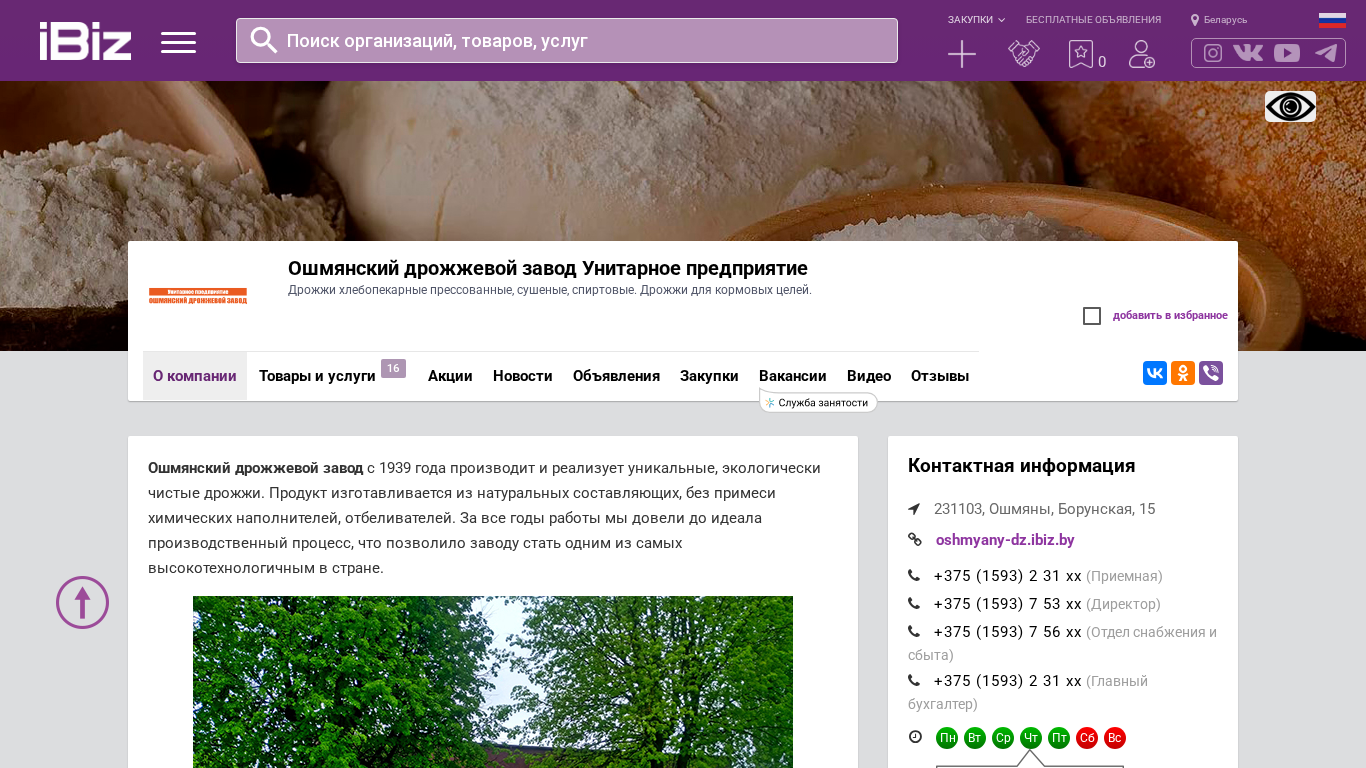This screenshot has height=768, width=1366.
Task: Open the Видео tab
Action: (869, 376)
